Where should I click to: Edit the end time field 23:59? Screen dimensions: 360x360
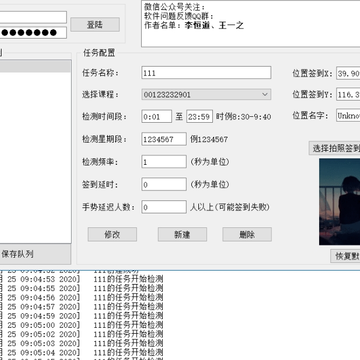coord(199,117)
